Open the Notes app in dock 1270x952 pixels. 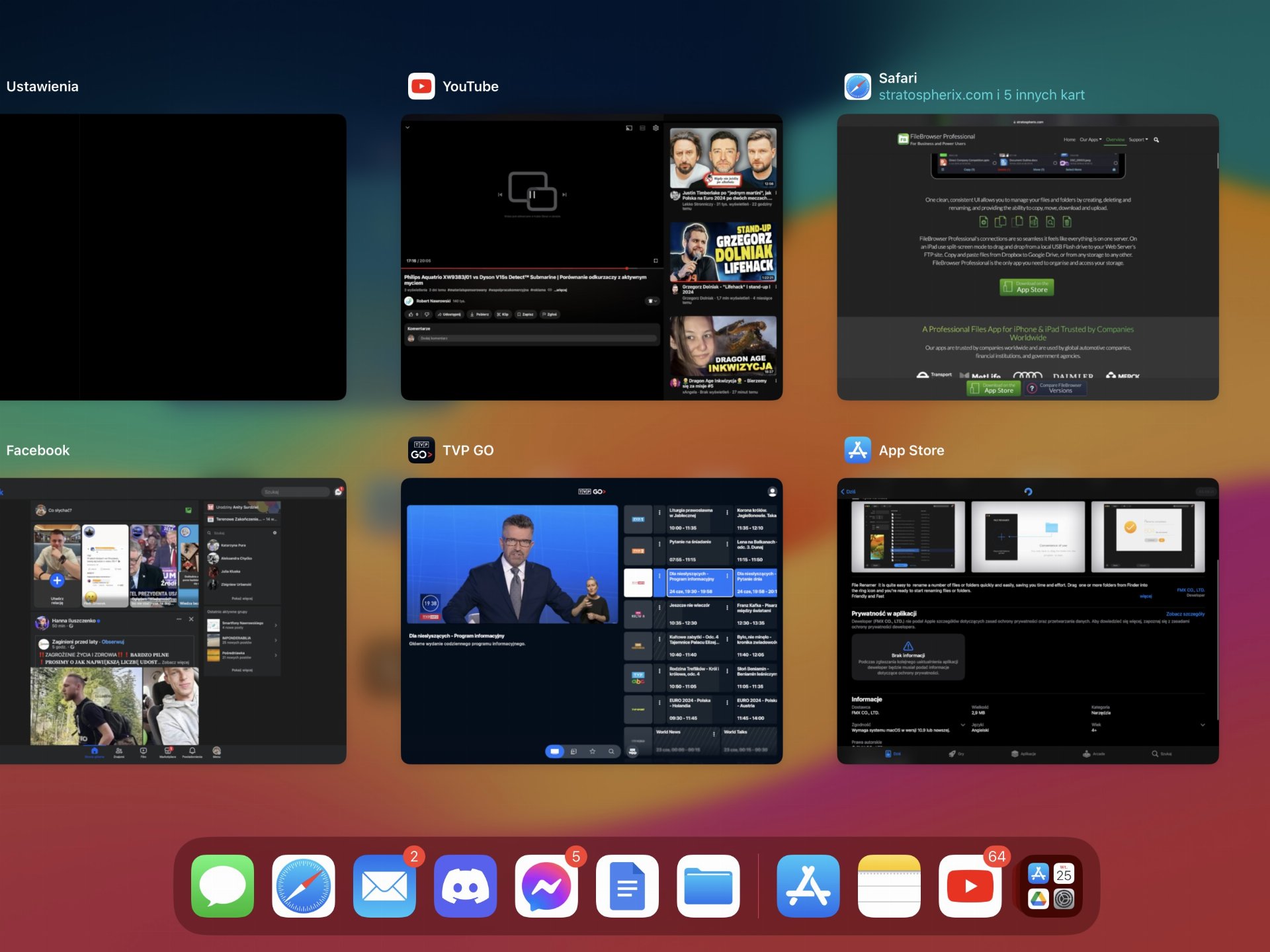(x=889, y=886)
